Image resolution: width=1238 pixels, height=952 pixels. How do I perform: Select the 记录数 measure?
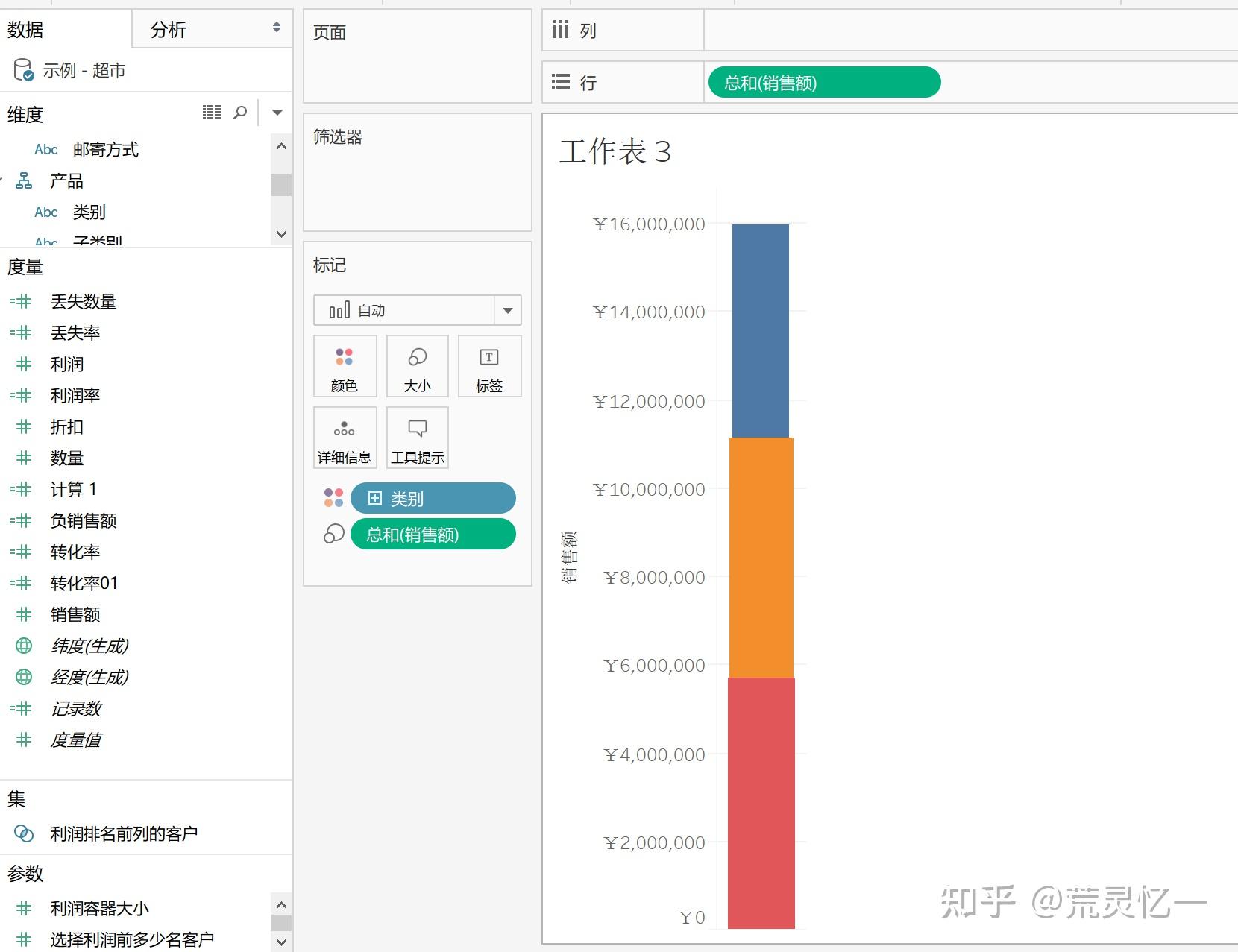tap(76, 709)
